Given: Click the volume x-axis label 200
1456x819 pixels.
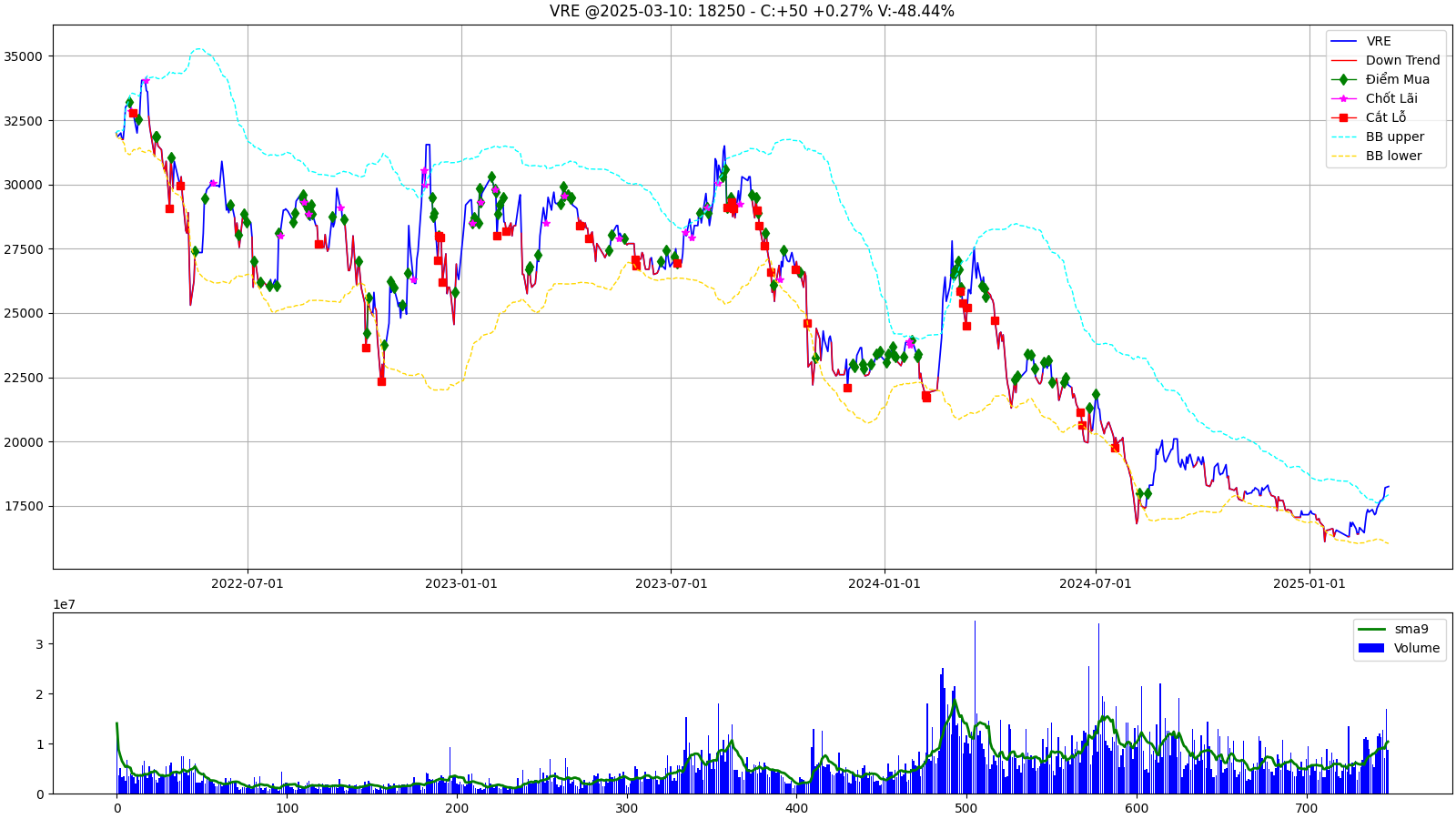Looking at the screenshot, I should coord(456,808).
